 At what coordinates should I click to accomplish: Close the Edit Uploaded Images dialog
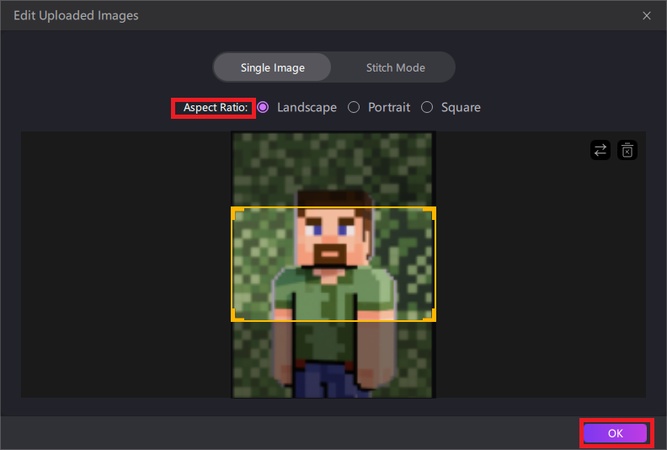pyautogui.click(x=646, y=16)
